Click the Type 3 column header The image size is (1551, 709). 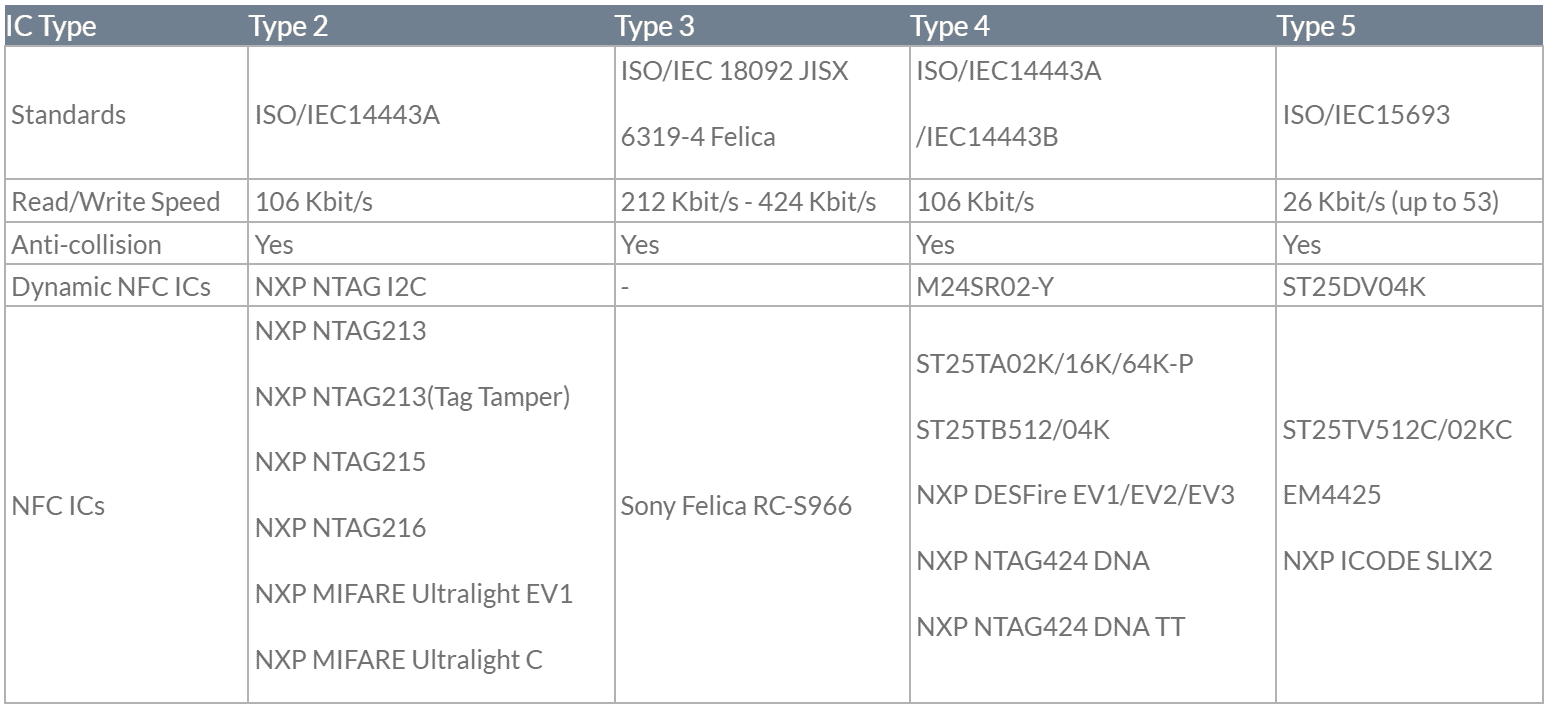click(654, 27)
